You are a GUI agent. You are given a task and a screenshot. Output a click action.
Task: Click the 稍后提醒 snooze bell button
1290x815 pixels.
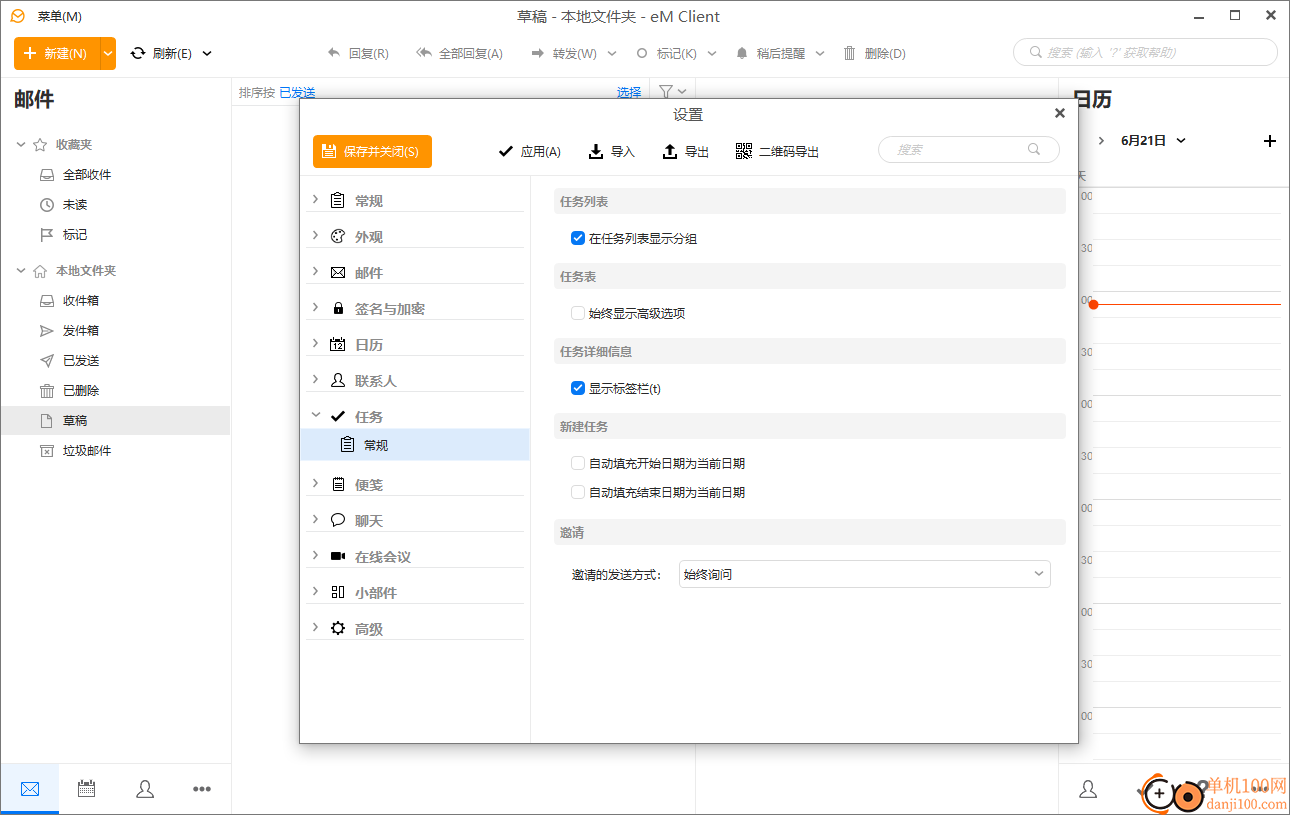[770, 53]
